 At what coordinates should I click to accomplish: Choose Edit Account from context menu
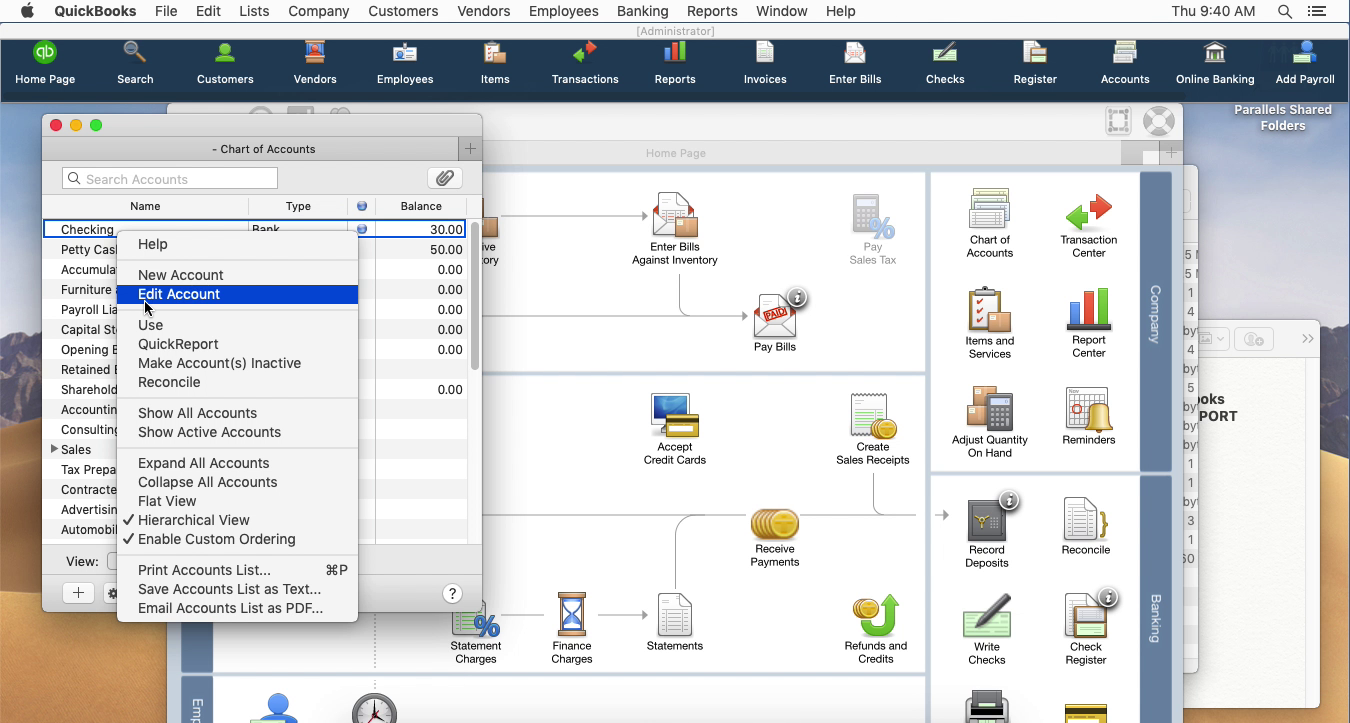(237, 294)
